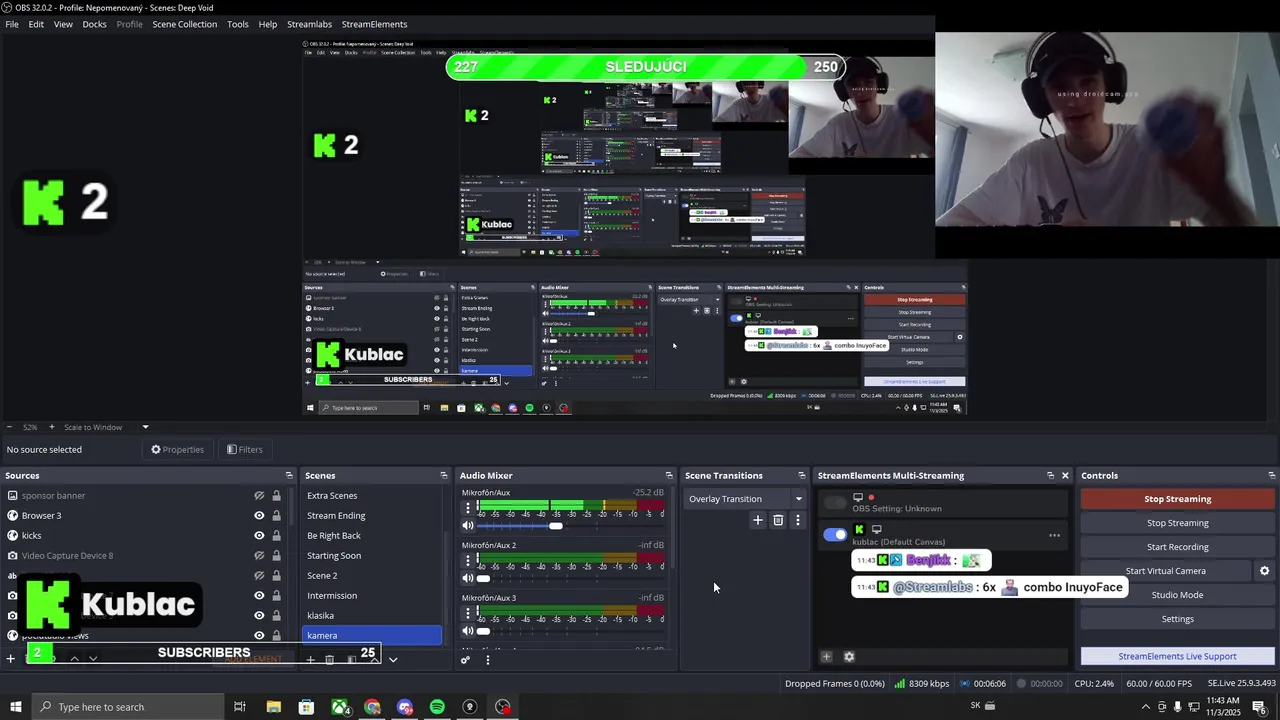Screen dimensions: 1280x720
Task: Adjust Mikrofón/Aux 2 volume slider
Action: coord(484,578)
